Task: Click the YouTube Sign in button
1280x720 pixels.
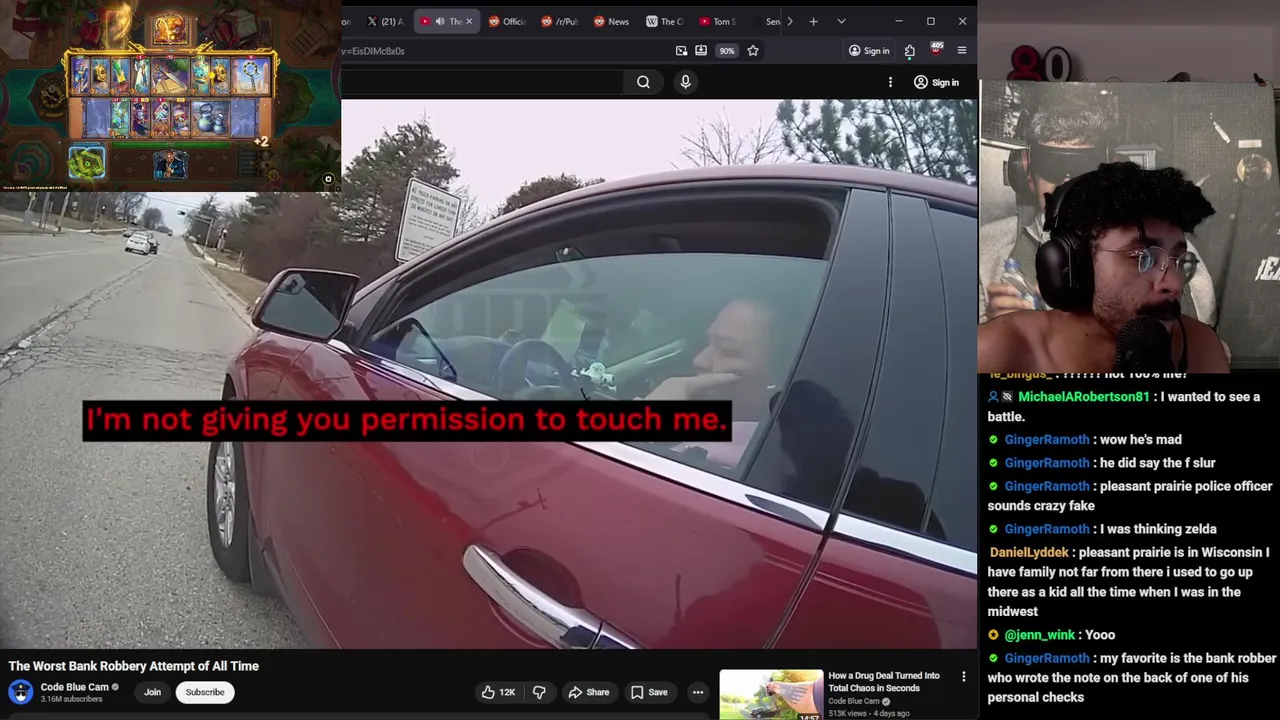Action: point(936,82)
